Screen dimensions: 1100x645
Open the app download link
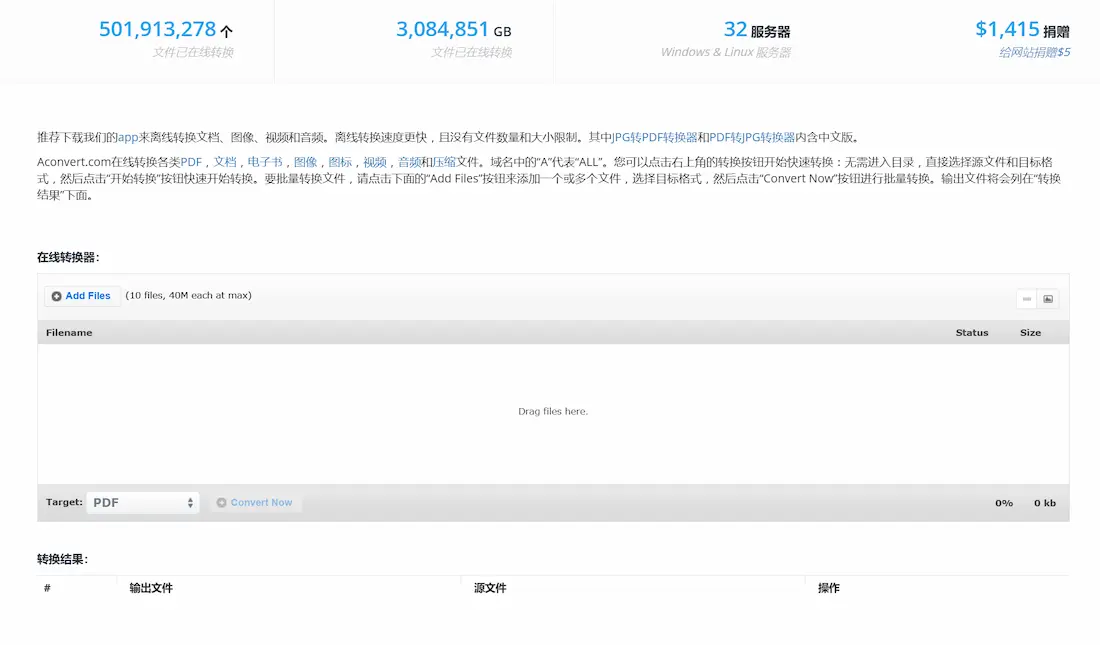coord(128,137)
